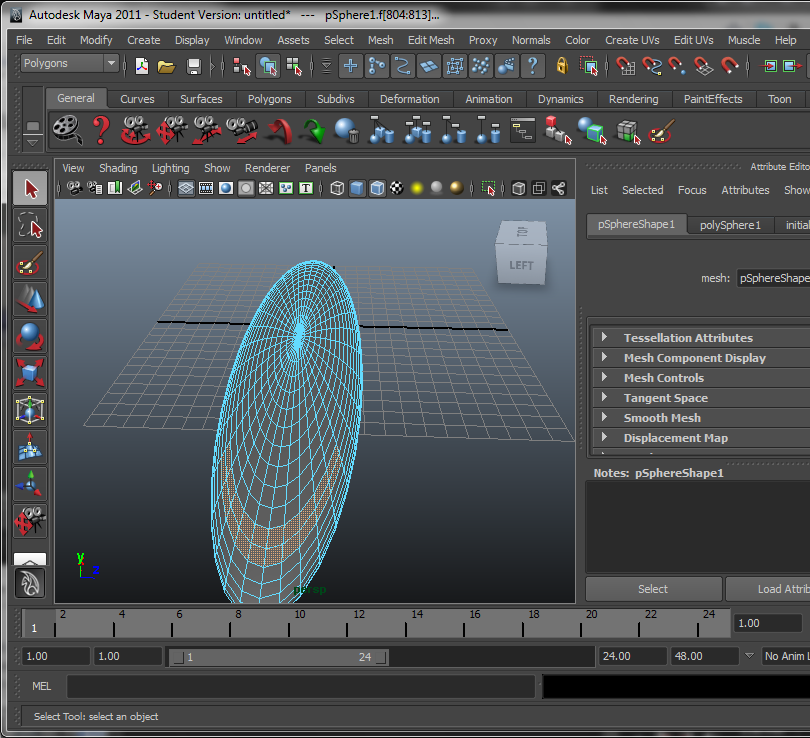Click the red question mark shelf icon
The height and width of the screenshot is (738, 810).
101,130
